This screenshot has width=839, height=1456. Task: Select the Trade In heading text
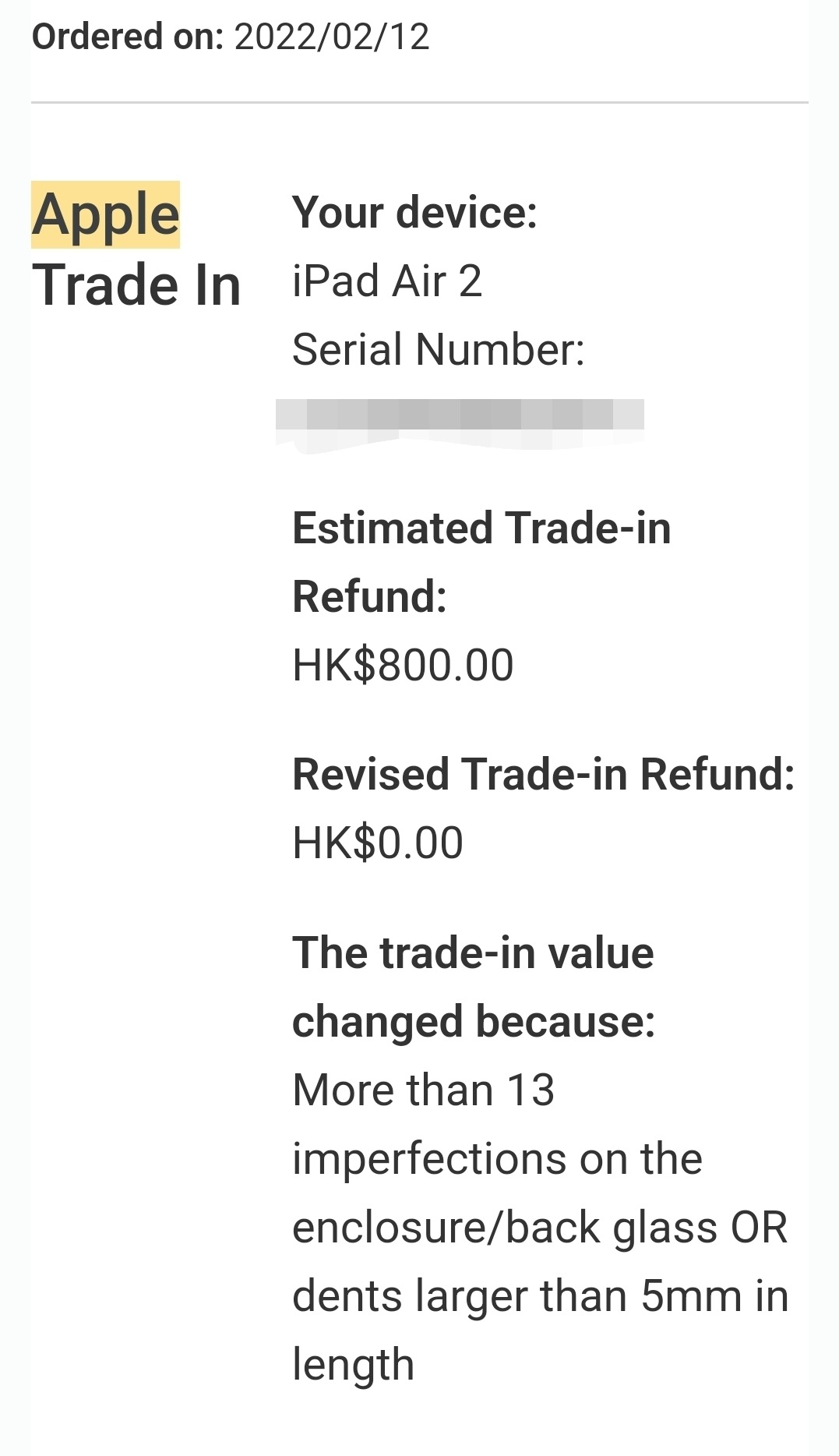pyautogui.click(x=136, y=285)
